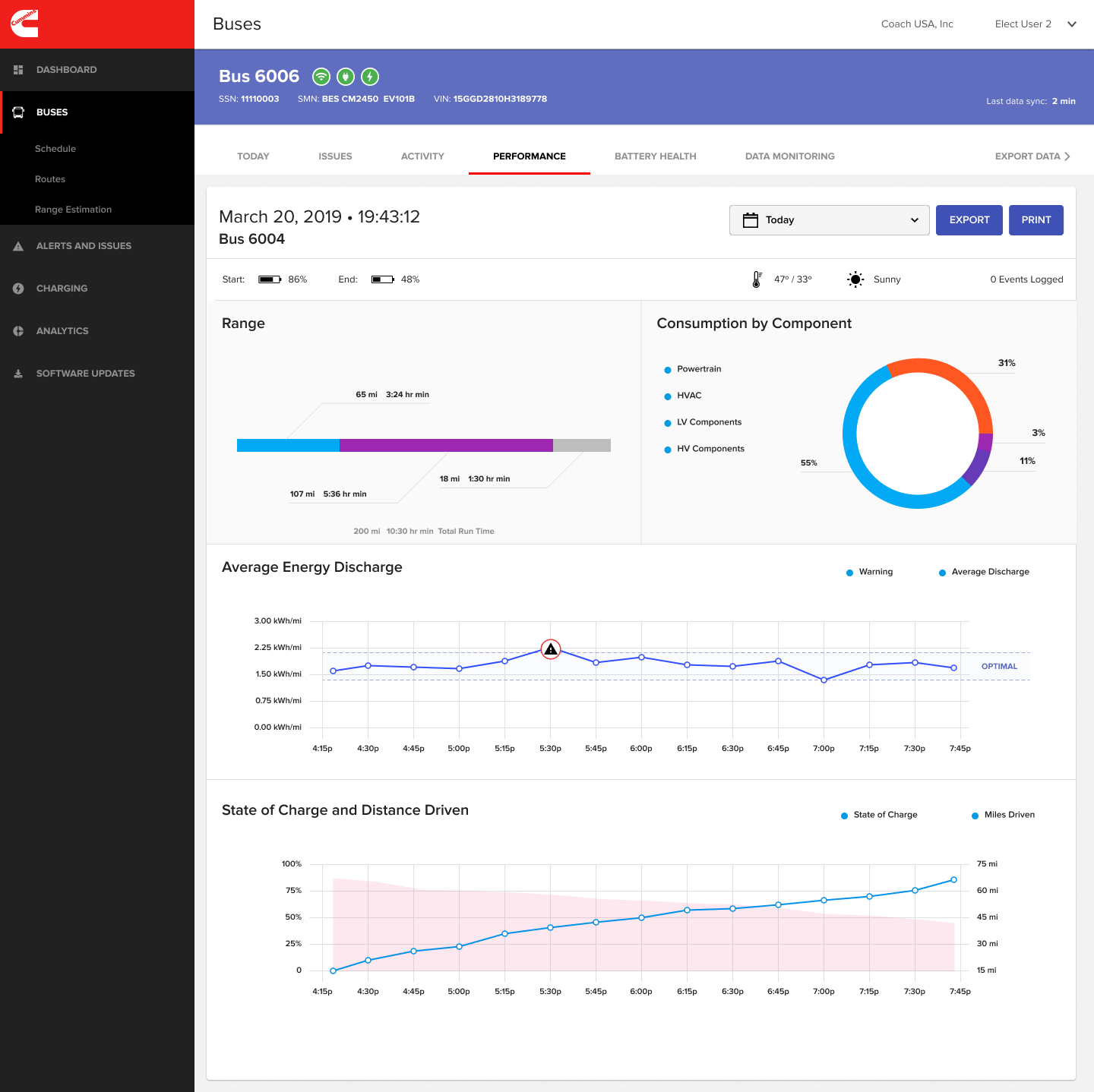Image resolution: width=1094 pixels, height=1092 pixels.
Task: Click blue segment of range bar
Action: (288, 446)
